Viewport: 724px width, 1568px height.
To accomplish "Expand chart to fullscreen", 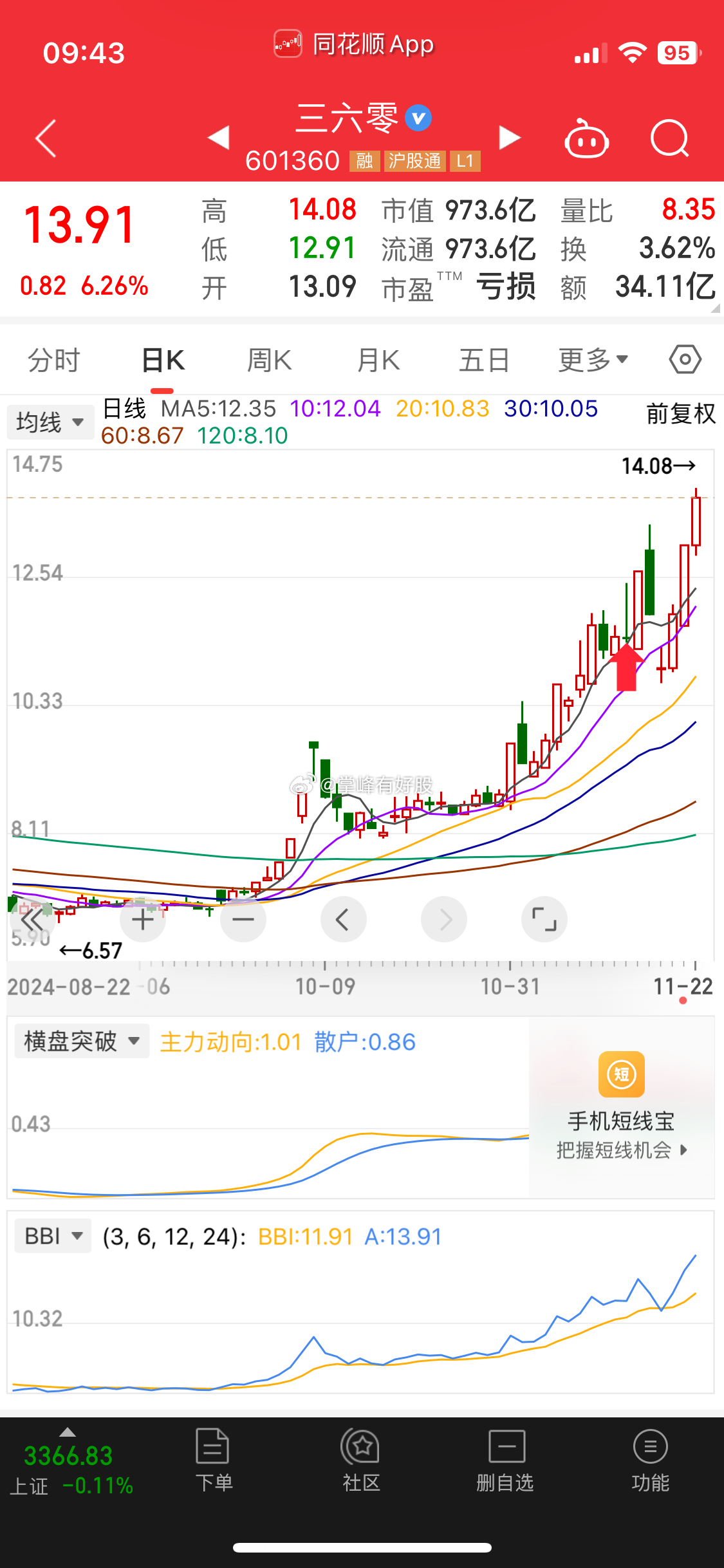I will pos(544,919).
